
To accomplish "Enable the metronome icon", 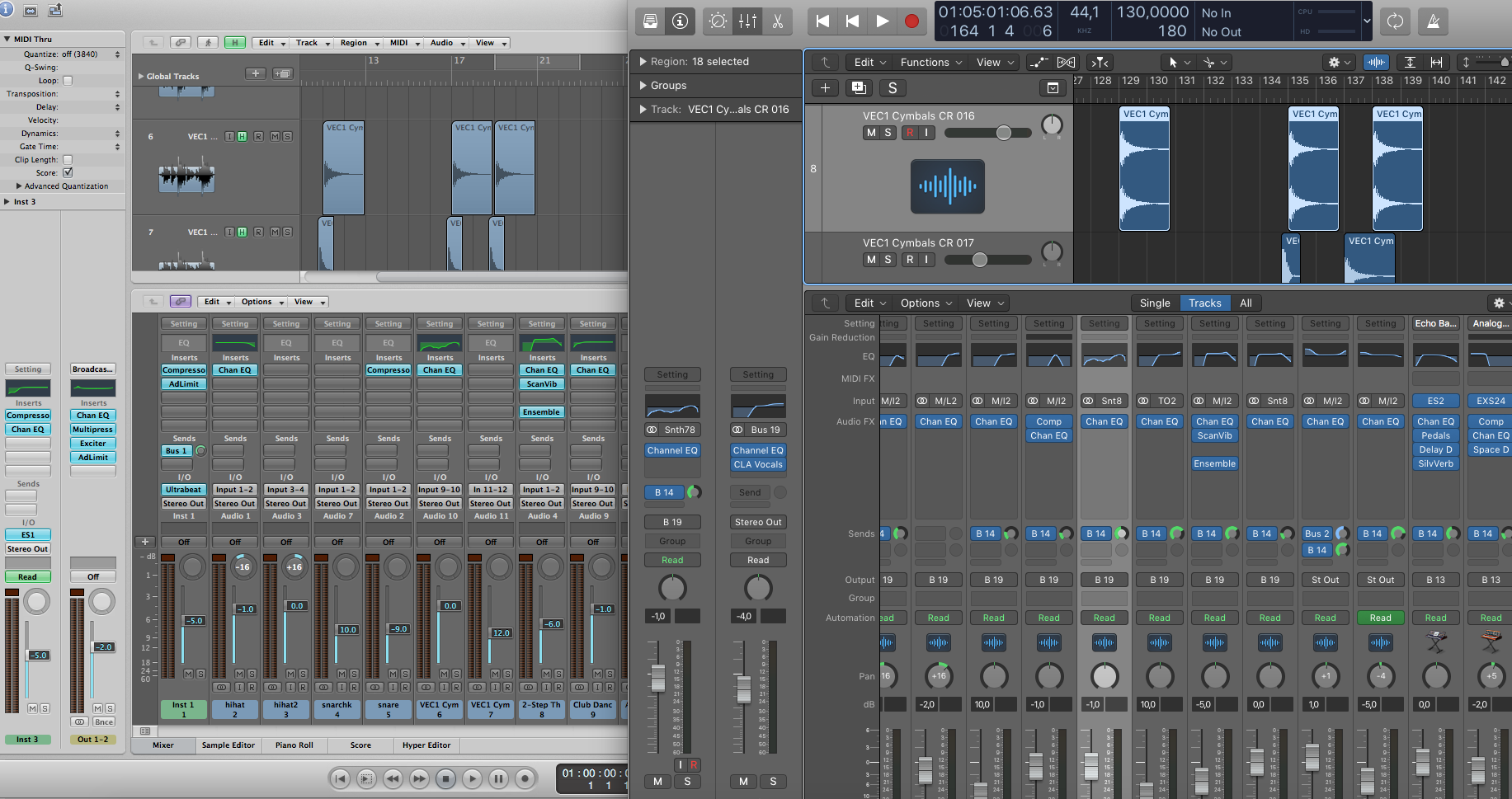I will (x=1434, y=21).
